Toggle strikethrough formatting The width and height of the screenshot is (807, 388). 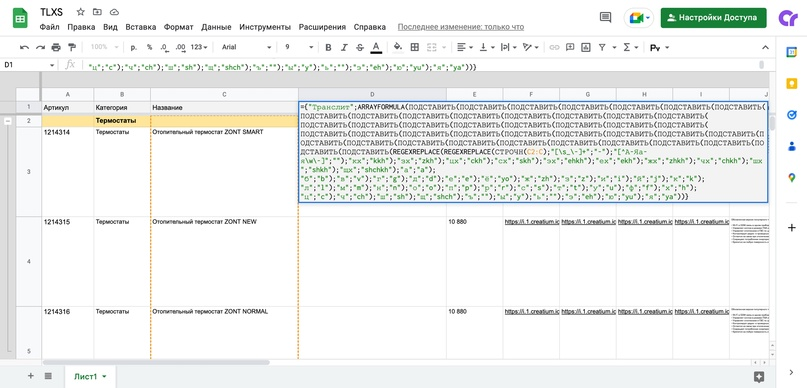360,47
